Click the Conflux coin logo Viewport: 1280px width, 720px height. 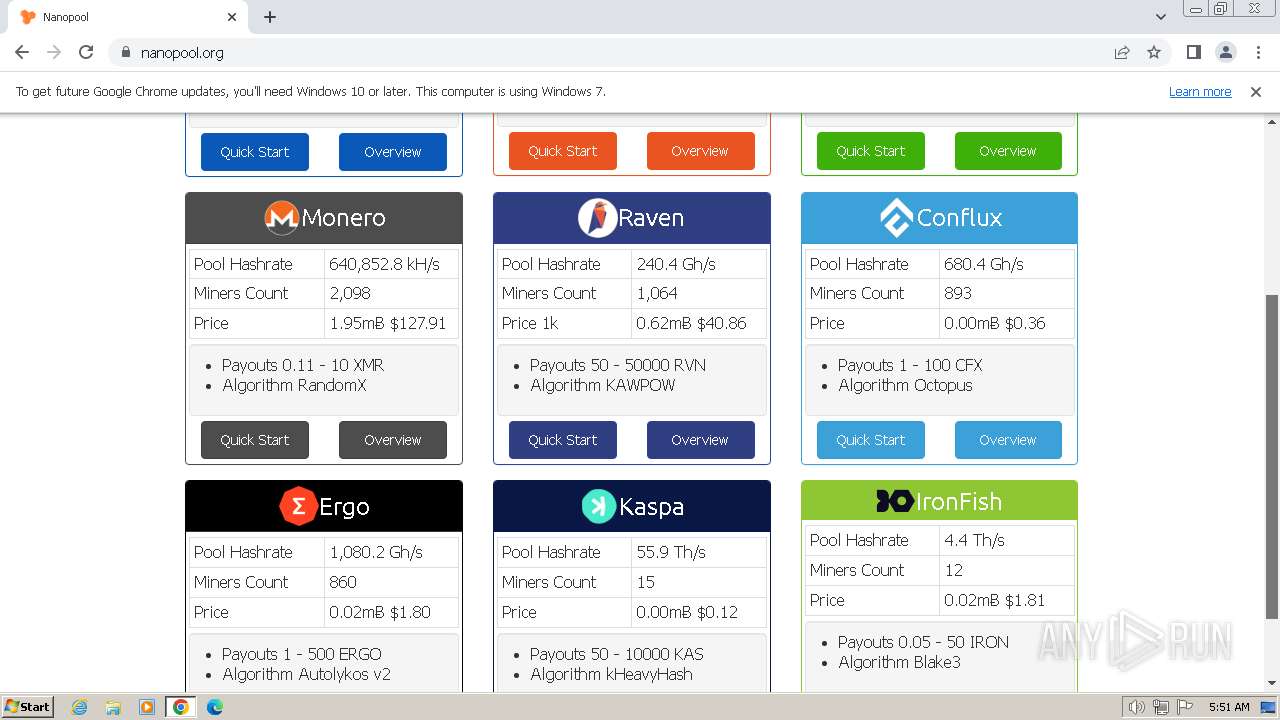pyautogui.click(x=896, y=218)
